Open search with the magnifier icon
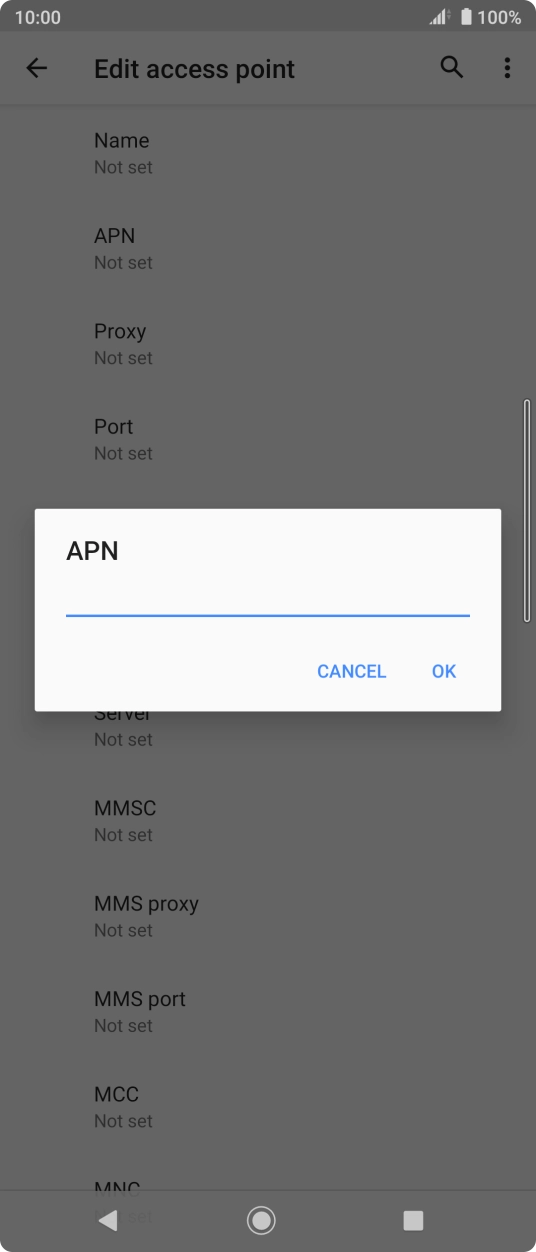The image size is (536, 1252). click(452, 68)
